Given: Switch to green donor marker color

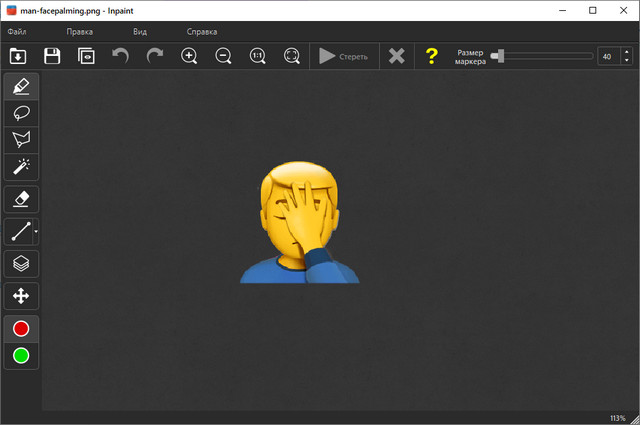Looking at the screenshot, I should pos(21,355).
